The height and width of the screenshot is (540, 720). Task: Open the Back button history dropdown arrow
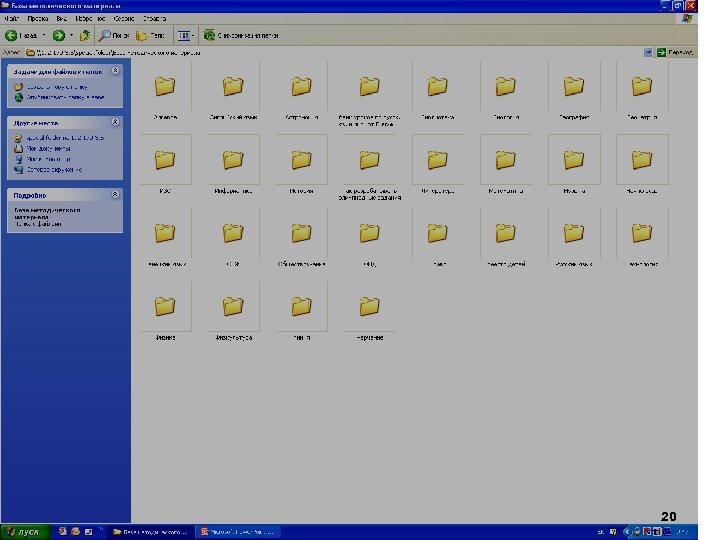pyautogui.click(x=44, y=35)
